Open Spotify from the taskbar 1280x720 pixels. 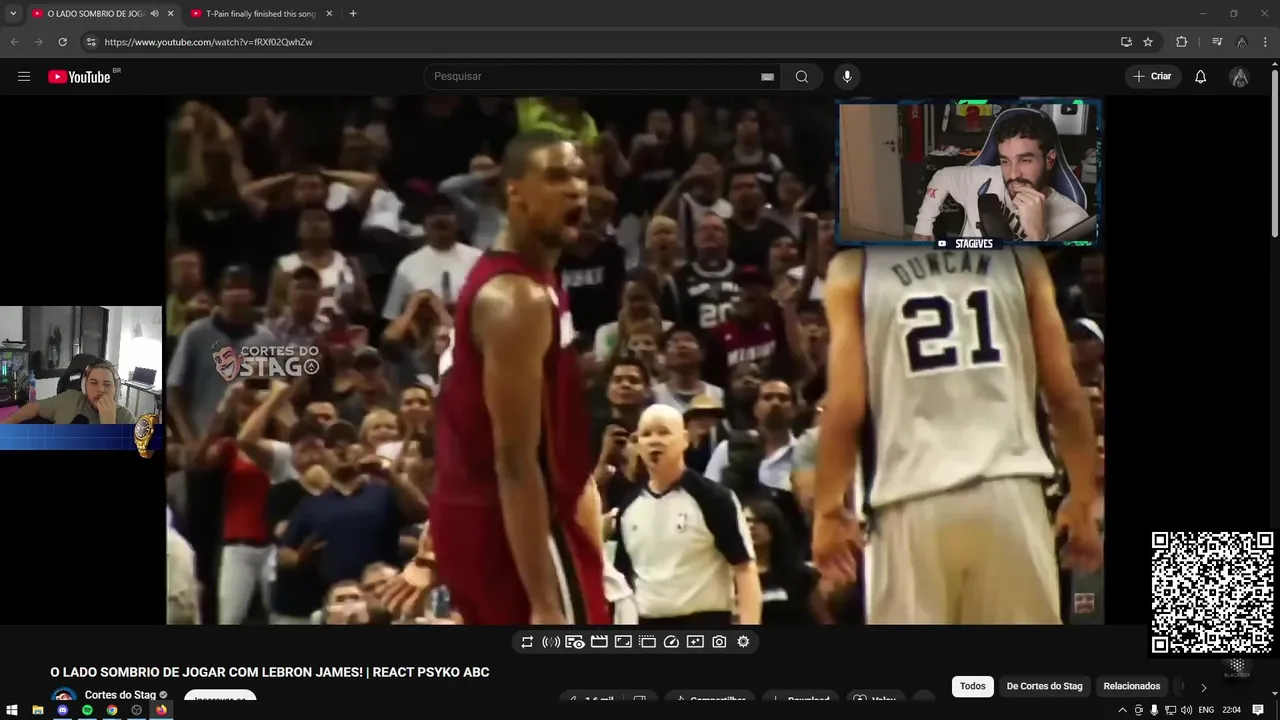click(87, 710)
